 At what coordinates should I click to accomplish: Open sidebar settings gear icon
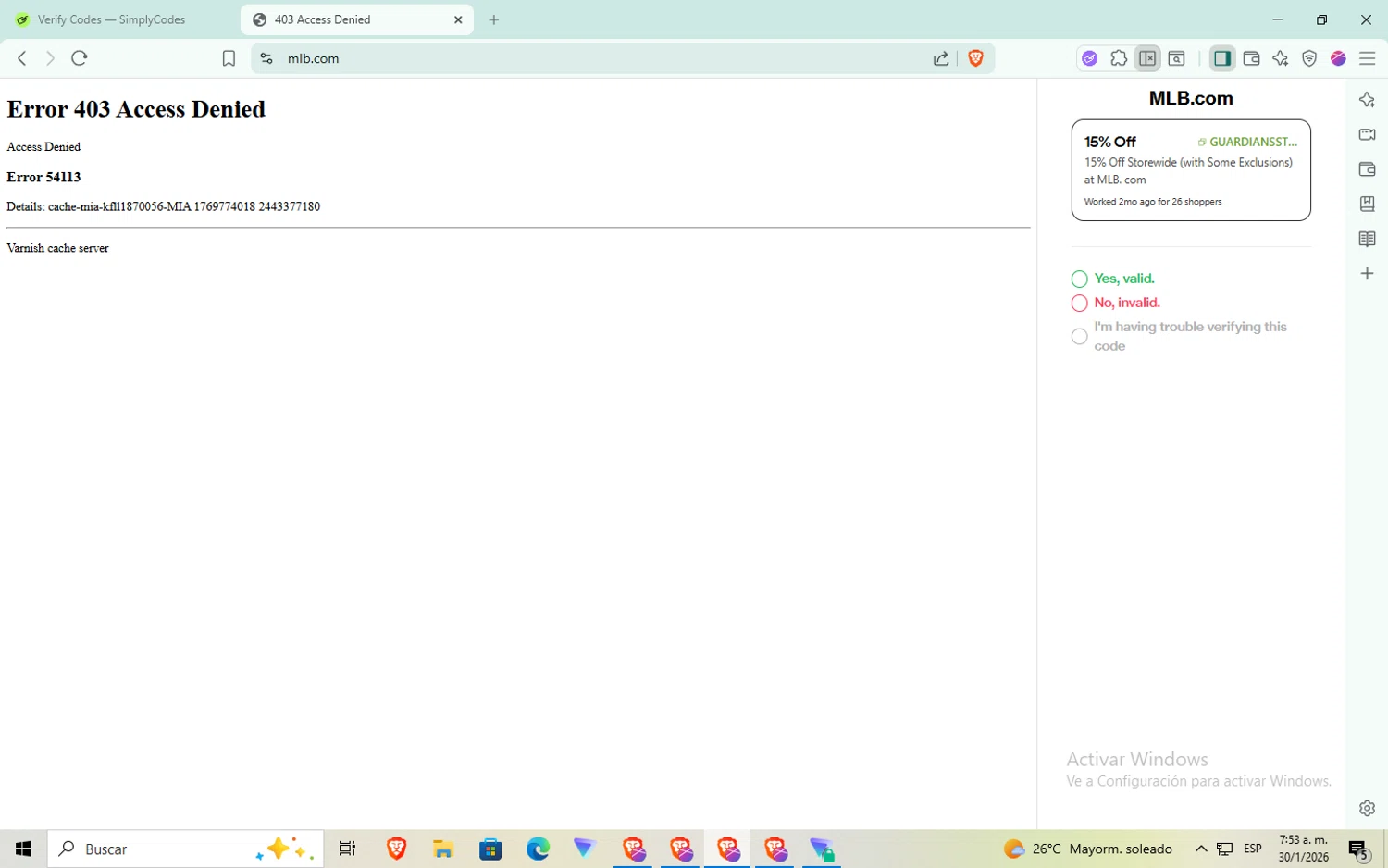pyautogui.click(x=1367, y=808)
